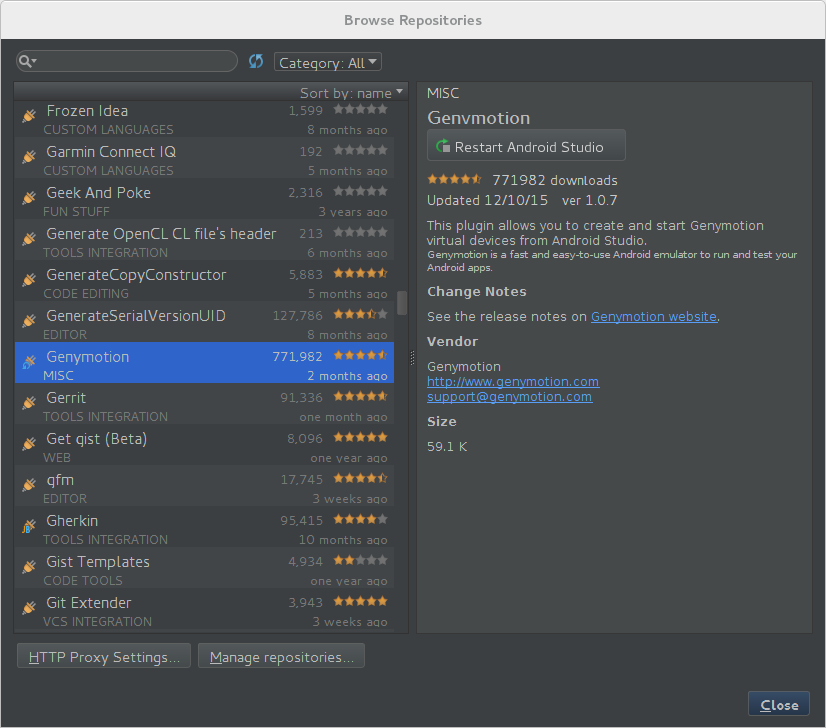Click the Geek And Poke plugin icon
Viewport: 826px width, 728px height.
pos(29,197)
